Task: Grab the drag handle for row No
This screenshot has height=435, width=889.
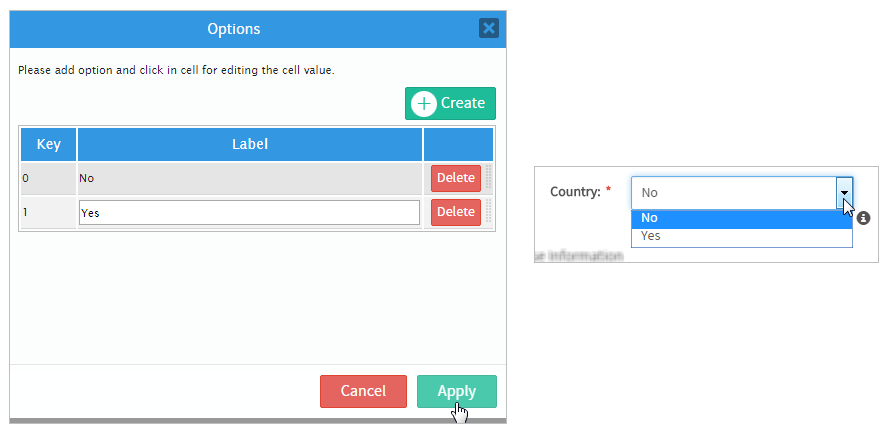Action: pyautogui.click(x=488, y=178)
